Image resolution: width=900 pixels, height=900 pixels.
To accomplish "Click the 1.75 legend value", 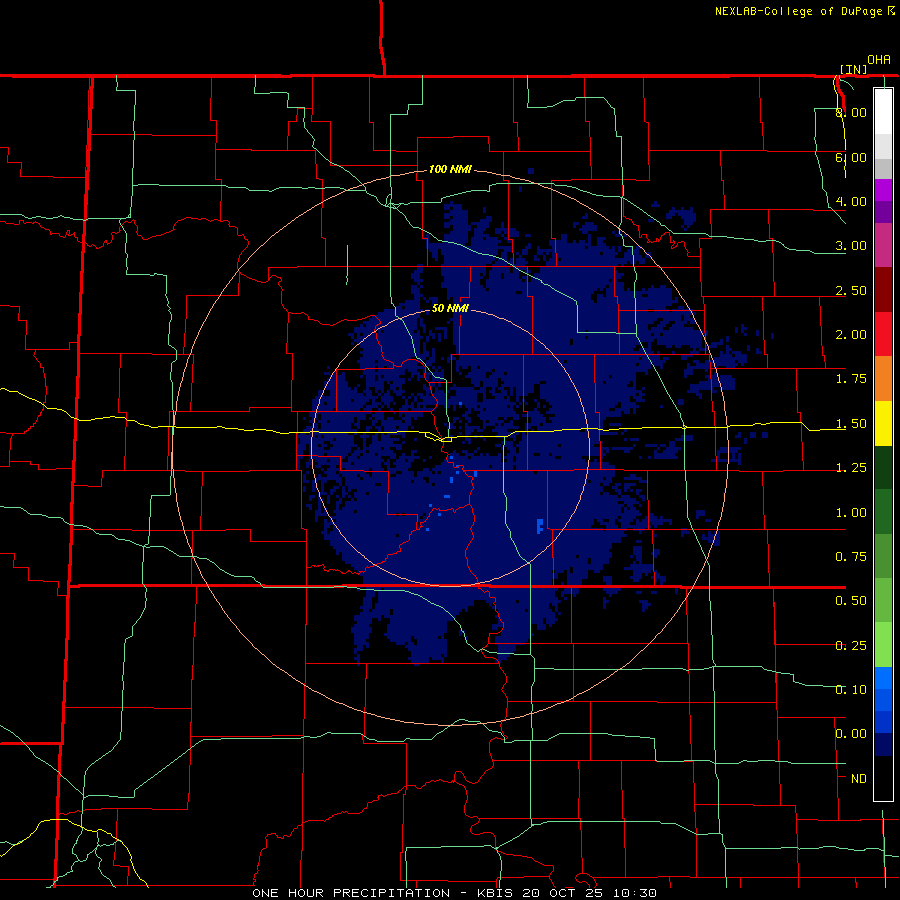I will click(x=851, y=379).
